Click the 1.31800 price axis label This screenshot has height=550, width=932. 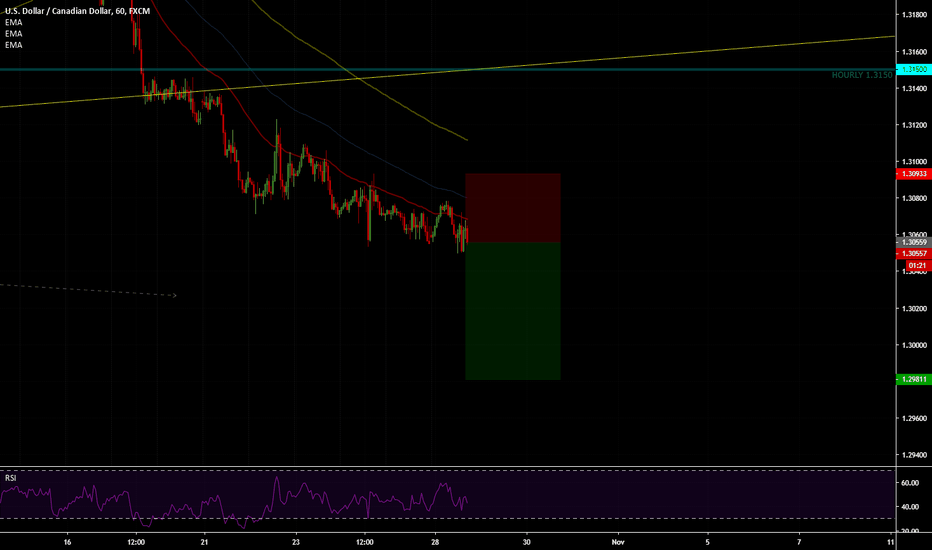[x=914, y=15]
